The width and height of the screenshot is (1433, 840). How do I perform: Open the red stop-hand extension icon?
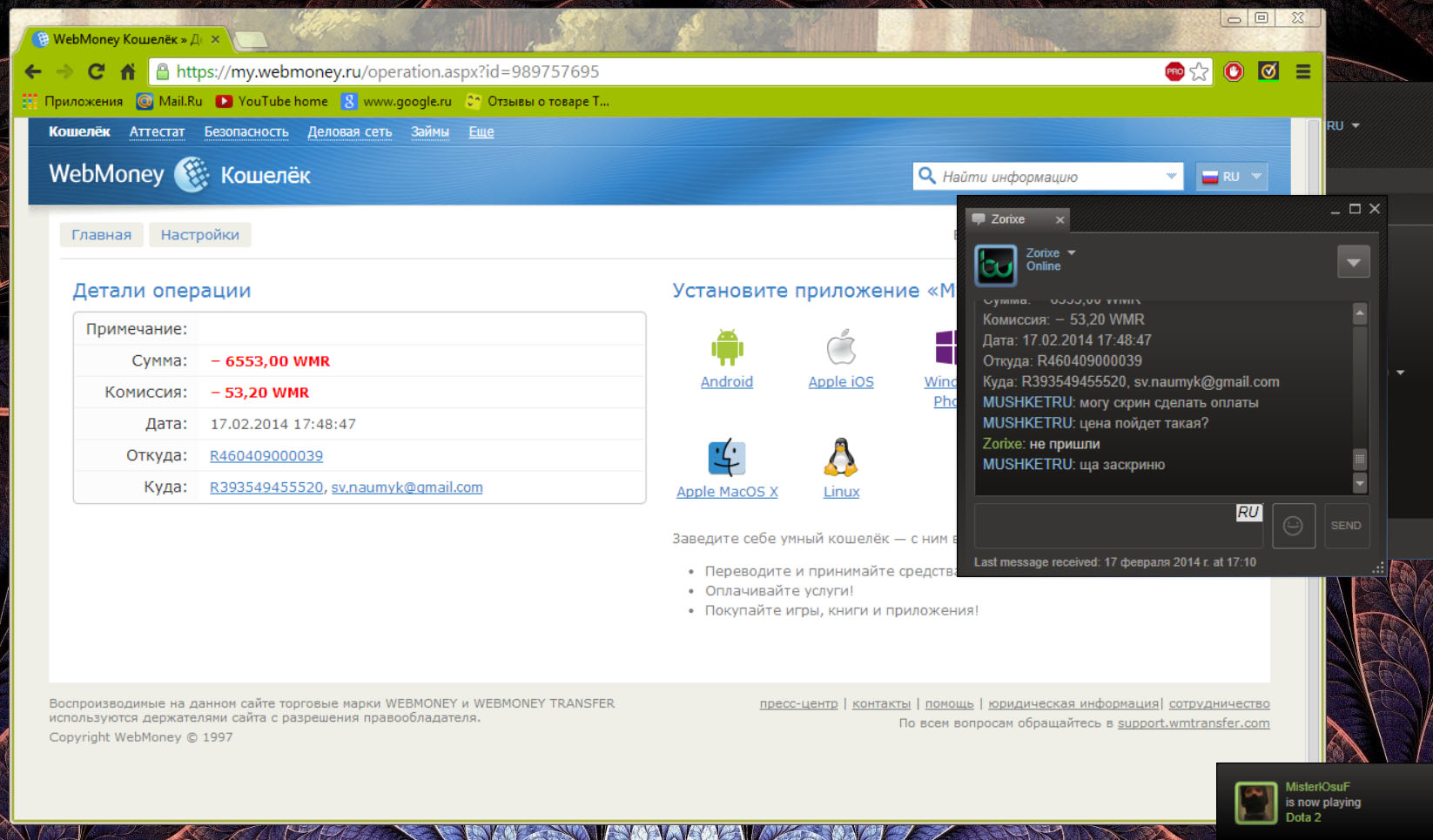pyautogui.click(x=1234, y=71)
